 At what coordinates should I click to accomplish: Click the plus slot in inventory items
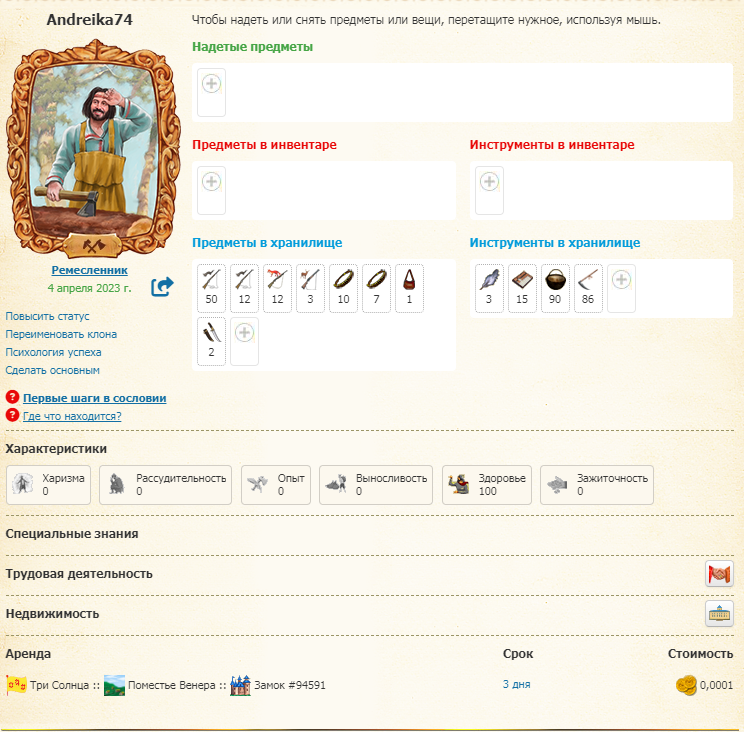(211, 190)
